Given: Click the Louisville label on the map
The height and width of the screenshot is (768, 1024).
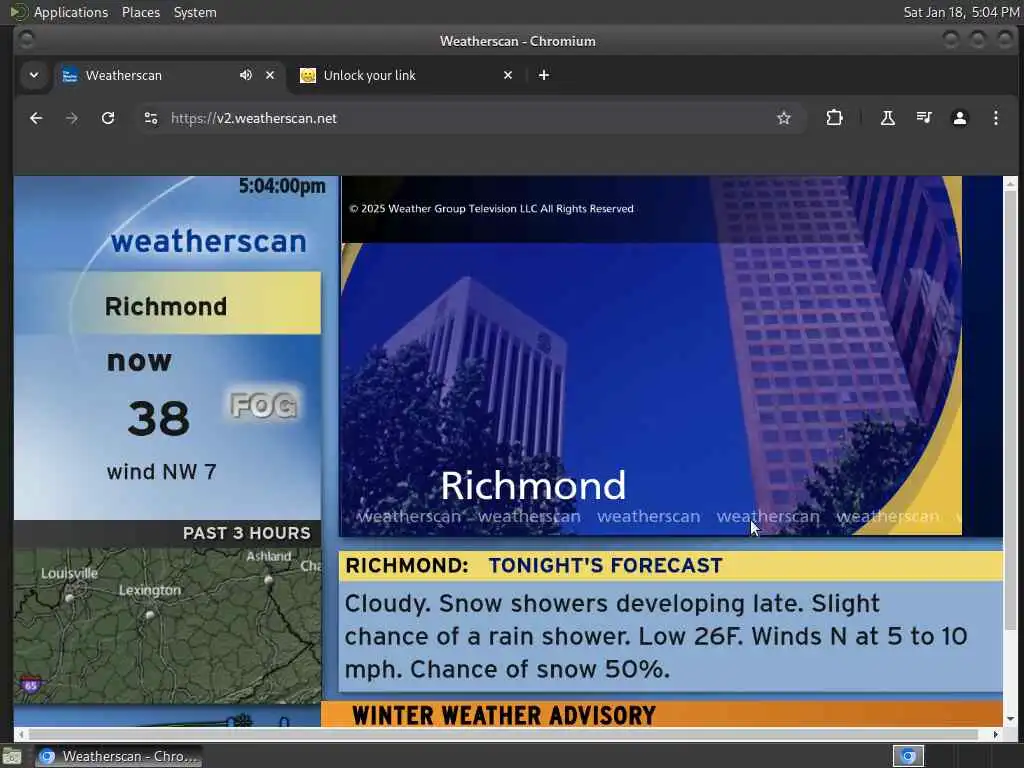Looking at the screenshot, I should pyautogui.click(x=69, y=573).
